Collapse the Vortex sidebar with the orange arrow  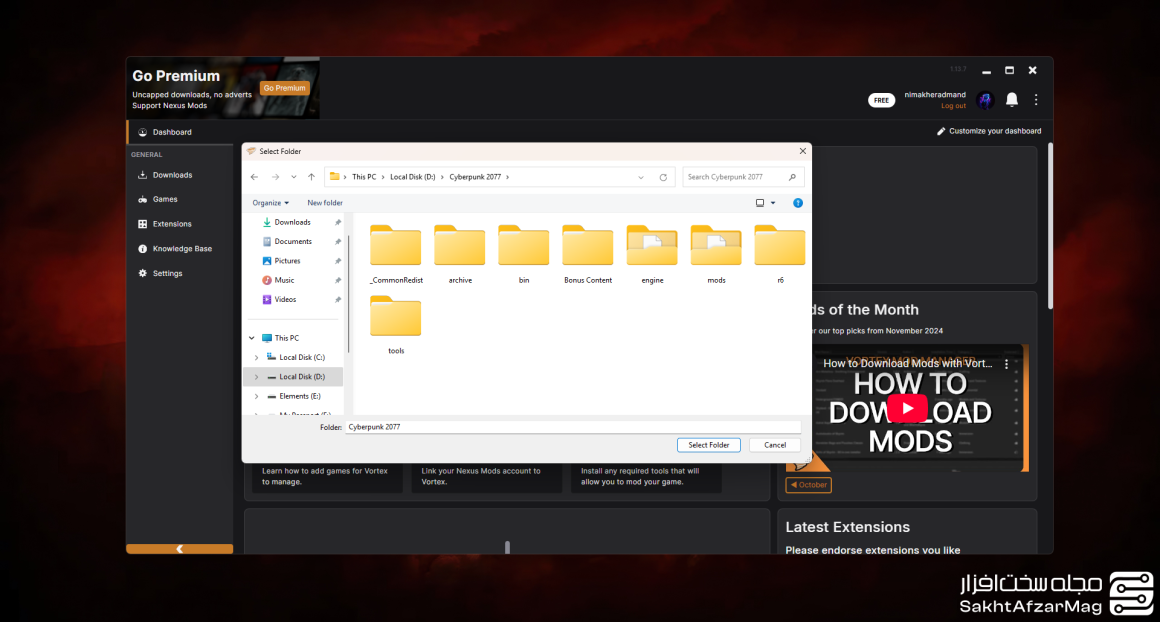pyautogui.click(x=180, y=549)
